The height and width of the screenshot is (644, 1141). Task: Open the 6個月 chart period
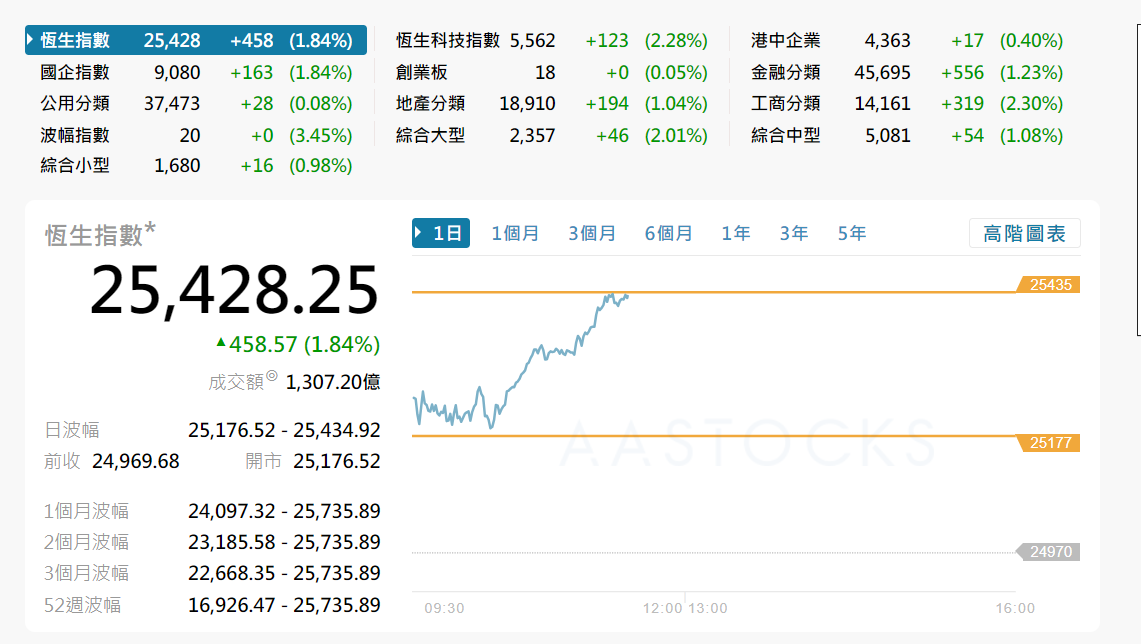tap(668, 232)
